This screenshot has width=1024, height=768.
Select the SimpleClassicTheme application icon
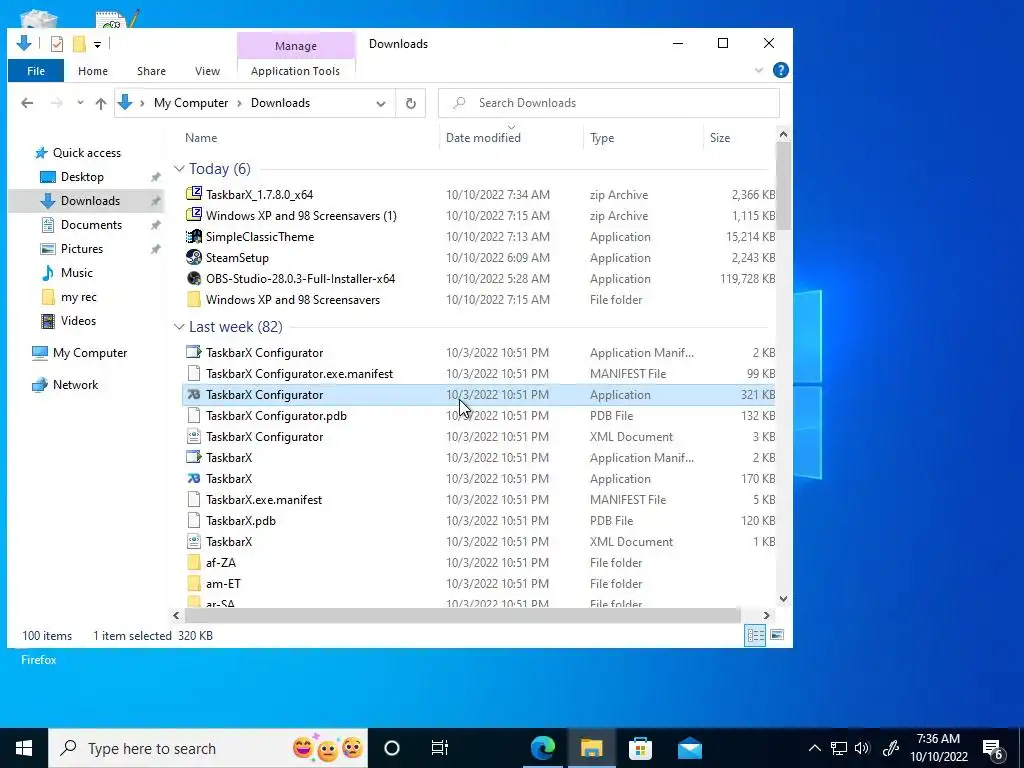(194, 236)
